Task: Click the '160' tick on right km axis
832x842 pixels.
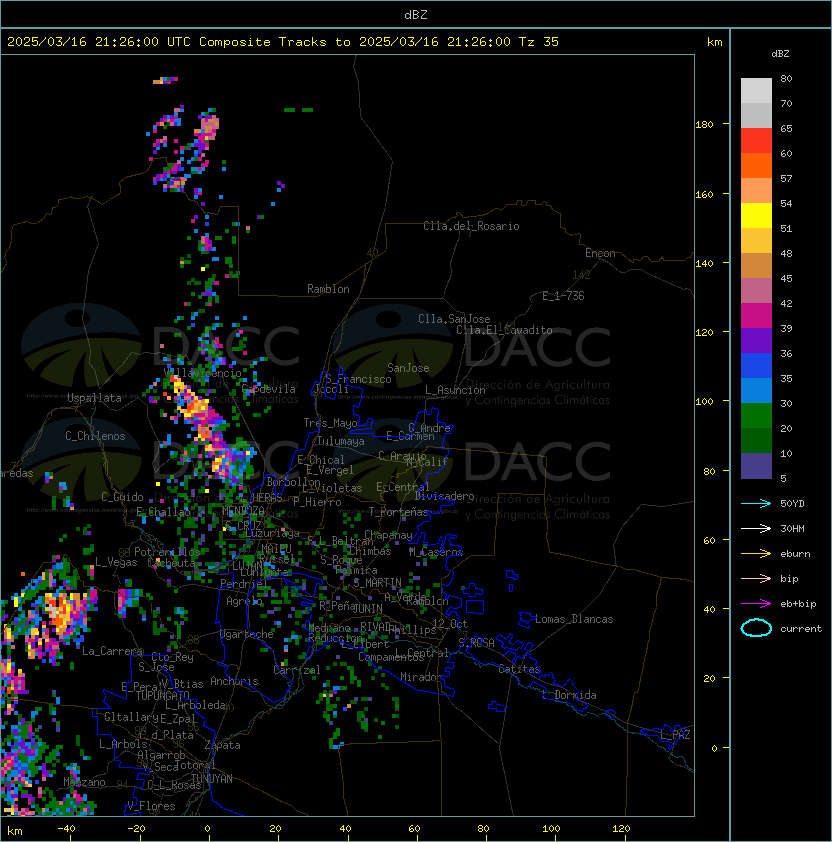Action: click(x=704, y=194)
